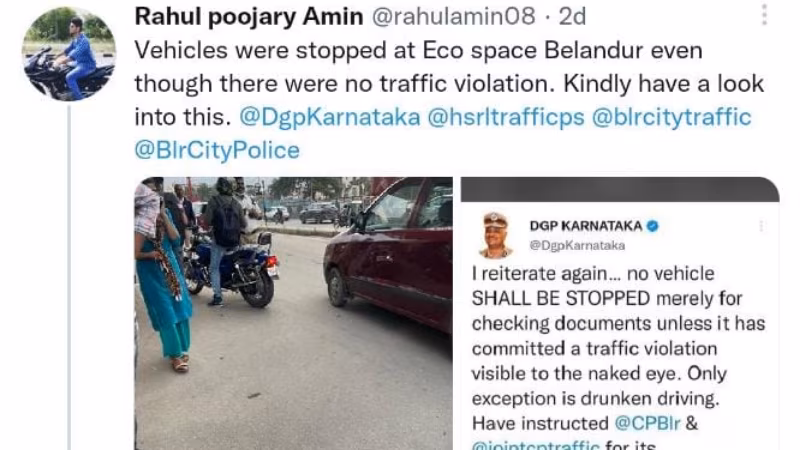Open the street photo of stopped vehicles
The height and width of the screenshot is (450, 800).
tap(293, 313)
